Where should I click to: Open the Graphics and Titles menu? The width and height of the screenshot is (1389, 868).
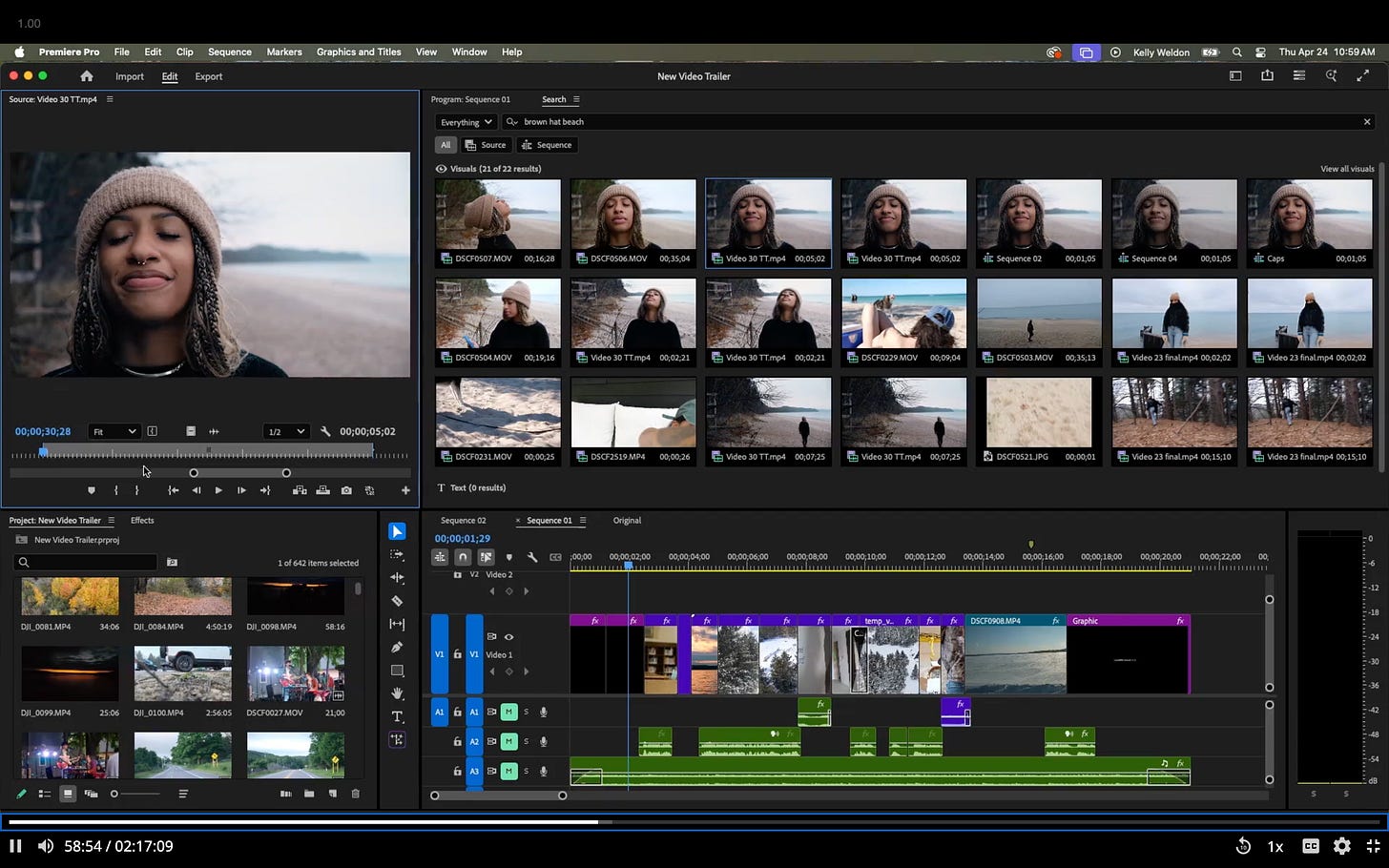(358, 52)
